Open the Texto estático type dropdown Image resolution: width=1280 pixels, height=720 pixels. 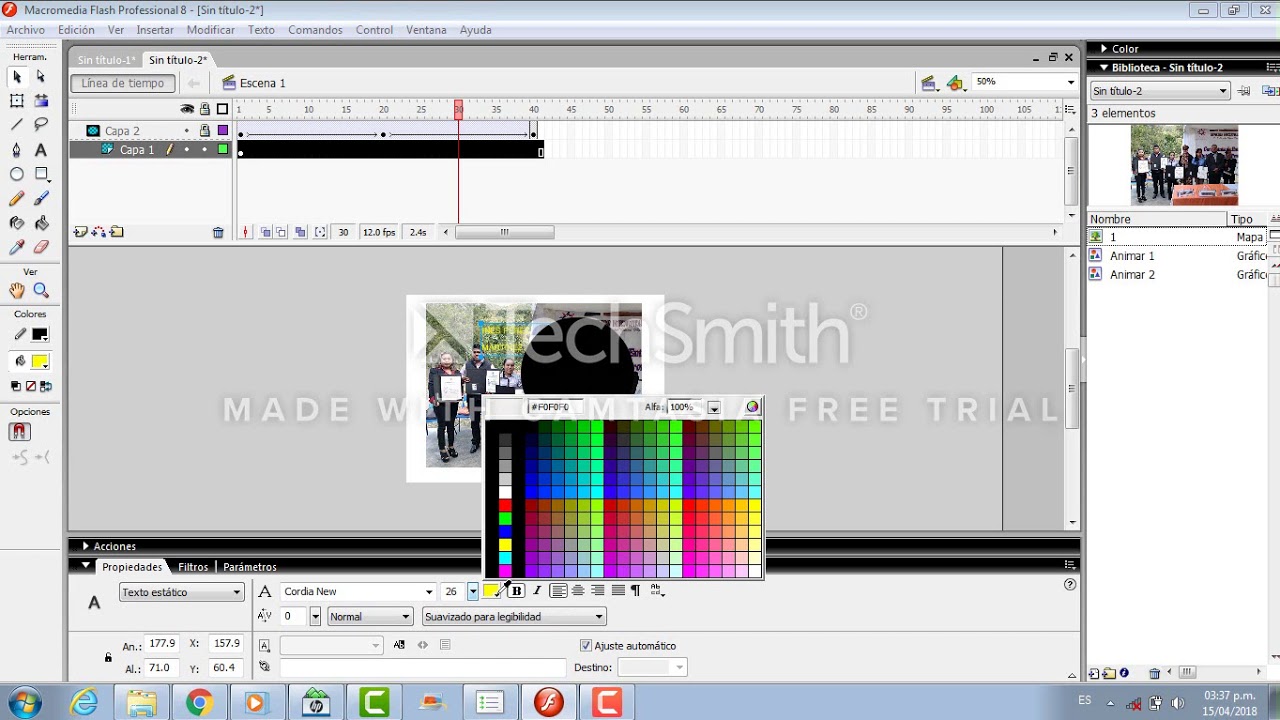[181, 592]
